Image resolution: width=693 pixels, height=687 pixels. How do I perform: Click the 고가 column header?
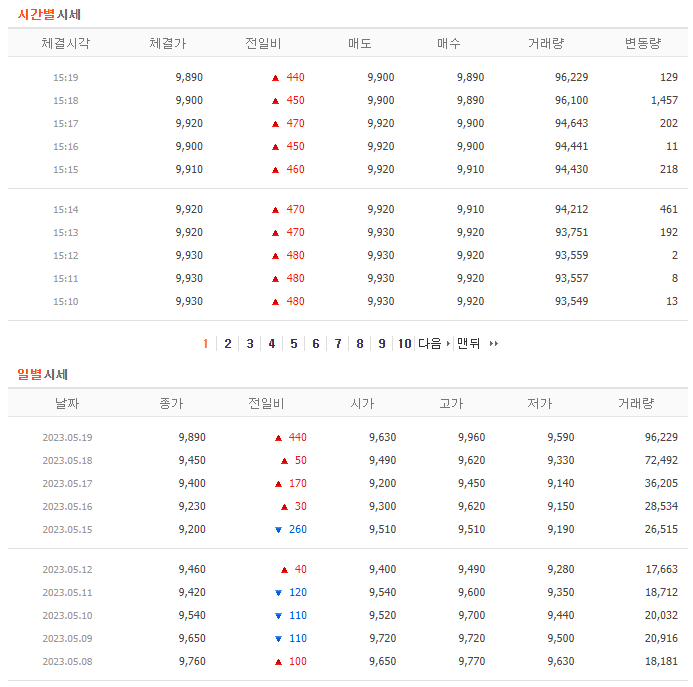point(451,403)
